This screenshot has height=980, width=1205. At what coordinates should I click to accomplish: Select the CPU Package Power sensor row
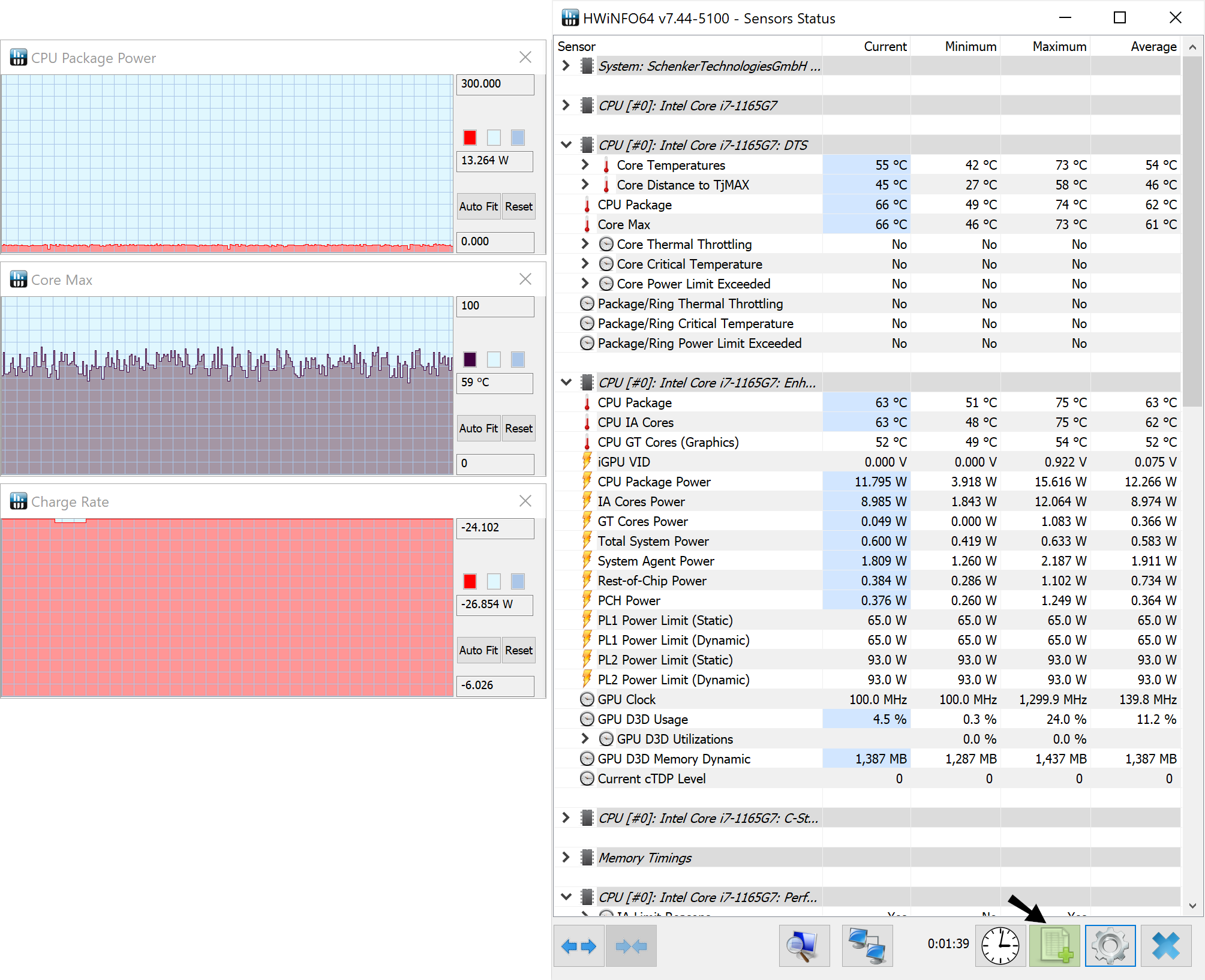pyautogui.click(x=867, y=482)
